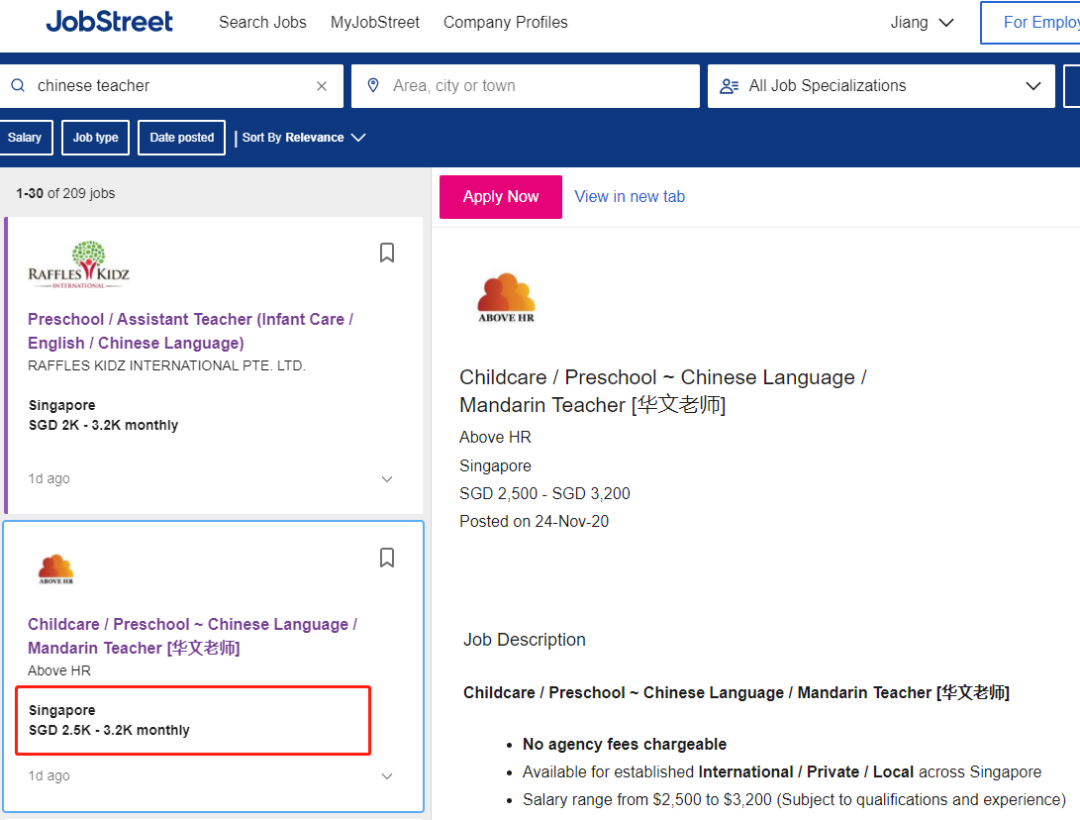Click the JobStreet logo
This screenshot has height=820, width=1080.
click(x=109, y=22)
